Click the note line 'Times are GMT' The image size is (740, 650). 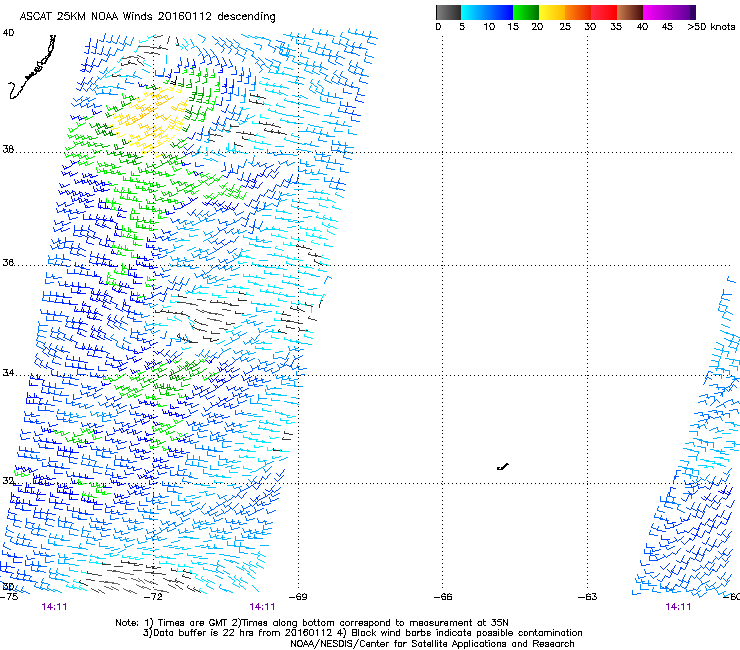tap(312, 623)
